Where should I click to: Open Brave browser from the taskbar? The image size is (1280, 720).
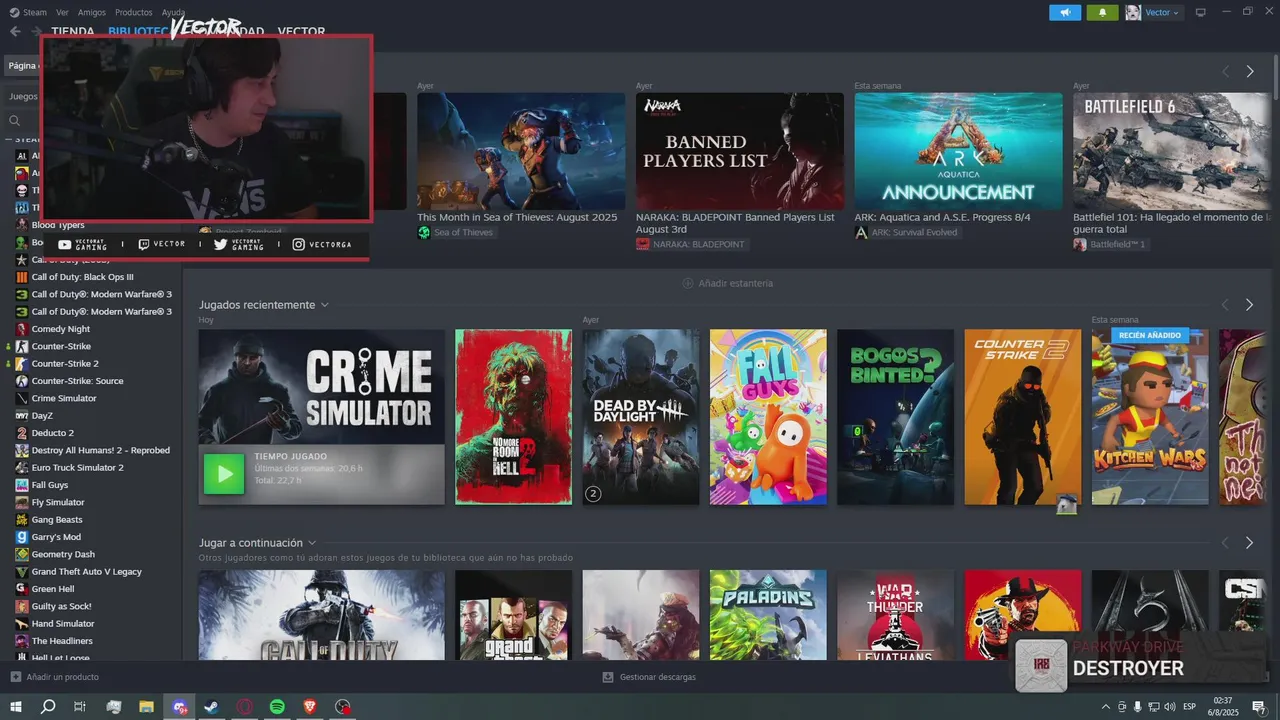coord(310,707)
